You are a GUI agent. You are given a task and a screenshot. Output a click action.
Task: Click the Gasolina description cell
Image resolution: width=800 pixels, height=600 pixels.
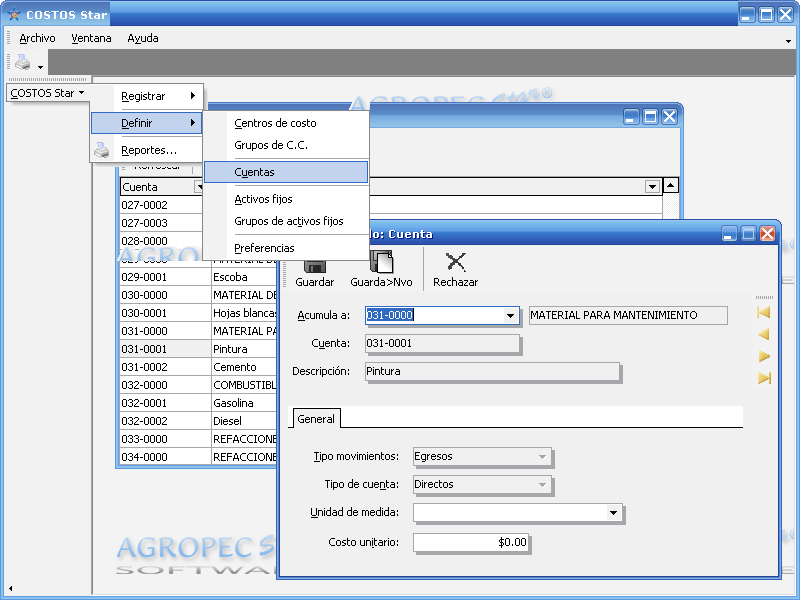click(244, 403)
